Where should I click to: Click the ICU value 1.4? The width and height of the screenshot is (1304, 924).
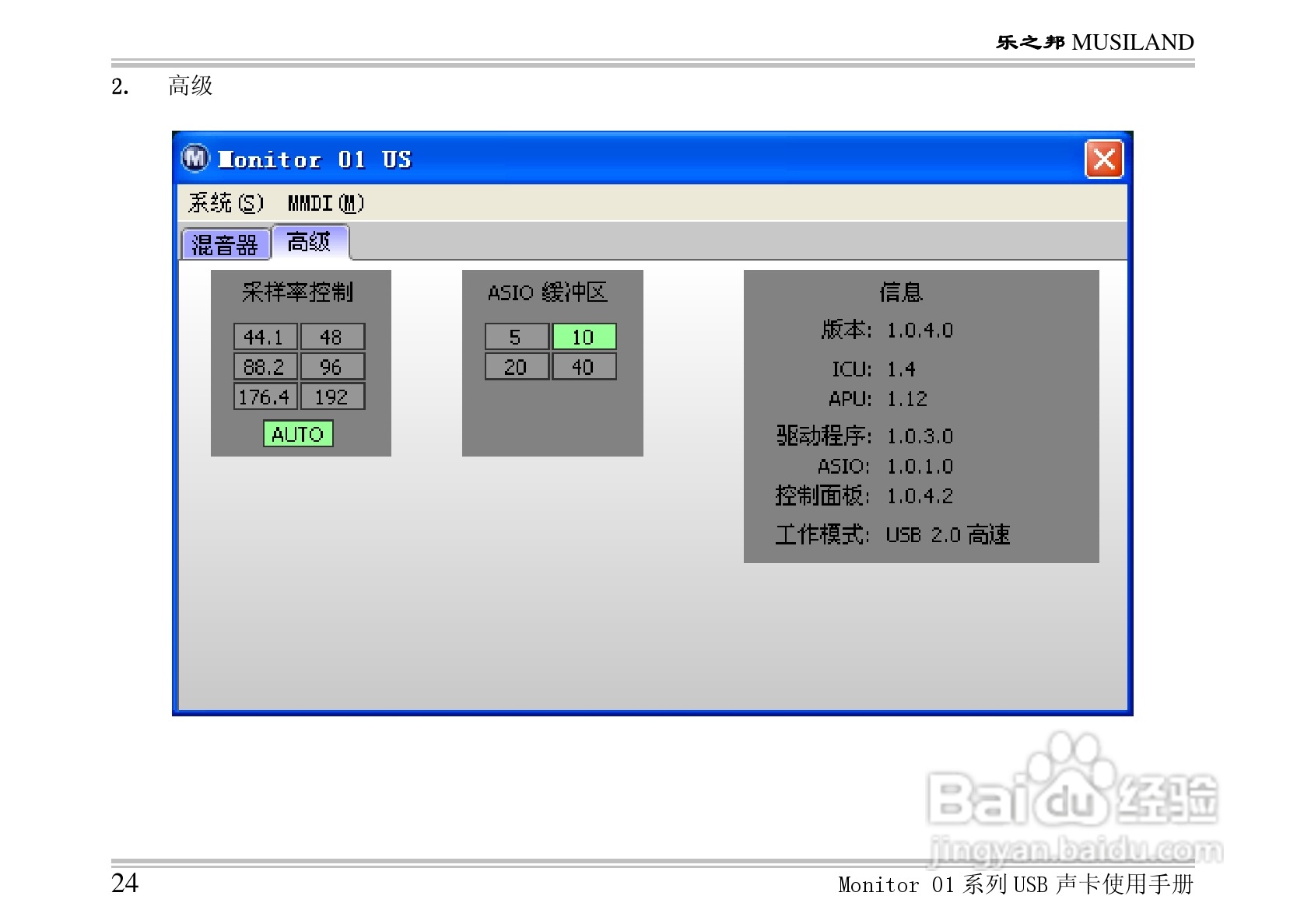901,369
